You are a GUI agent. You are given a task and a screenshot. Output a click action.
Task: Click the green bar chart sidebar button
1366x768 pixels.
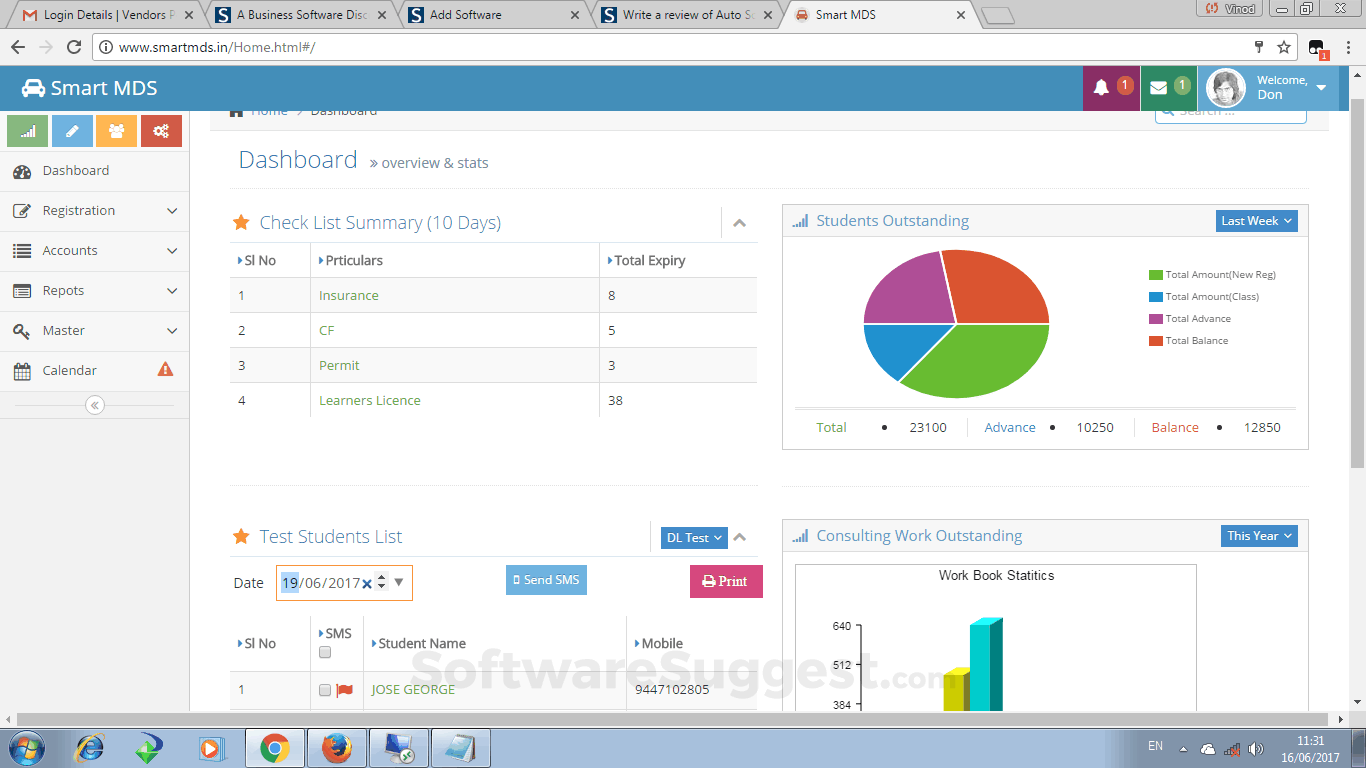click(28, 131)
